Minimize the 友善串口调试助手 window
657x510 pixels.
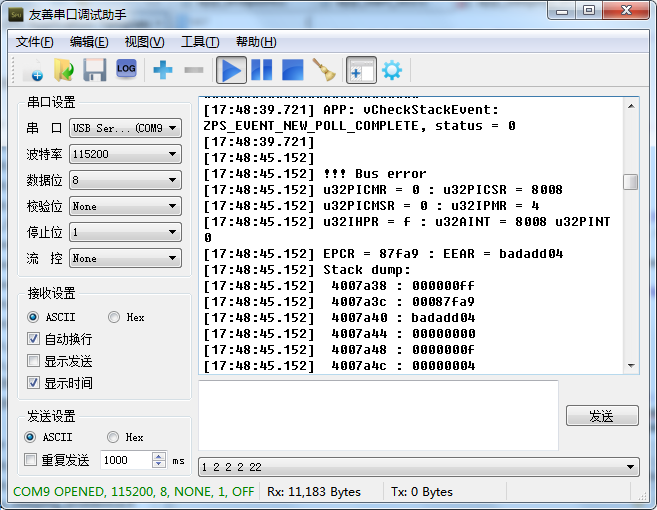(562, 11)
